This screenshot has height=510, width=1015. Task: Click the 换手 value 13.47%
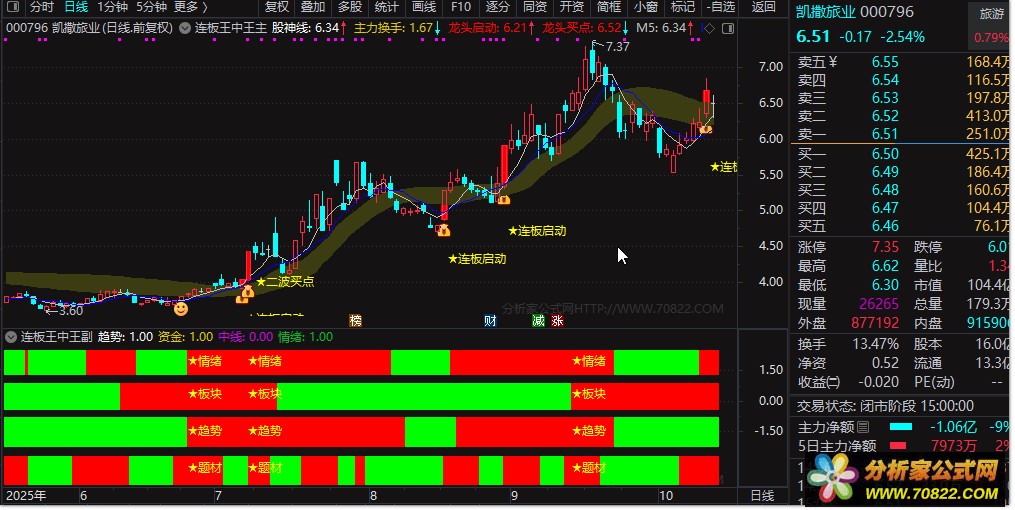point(875,344)
